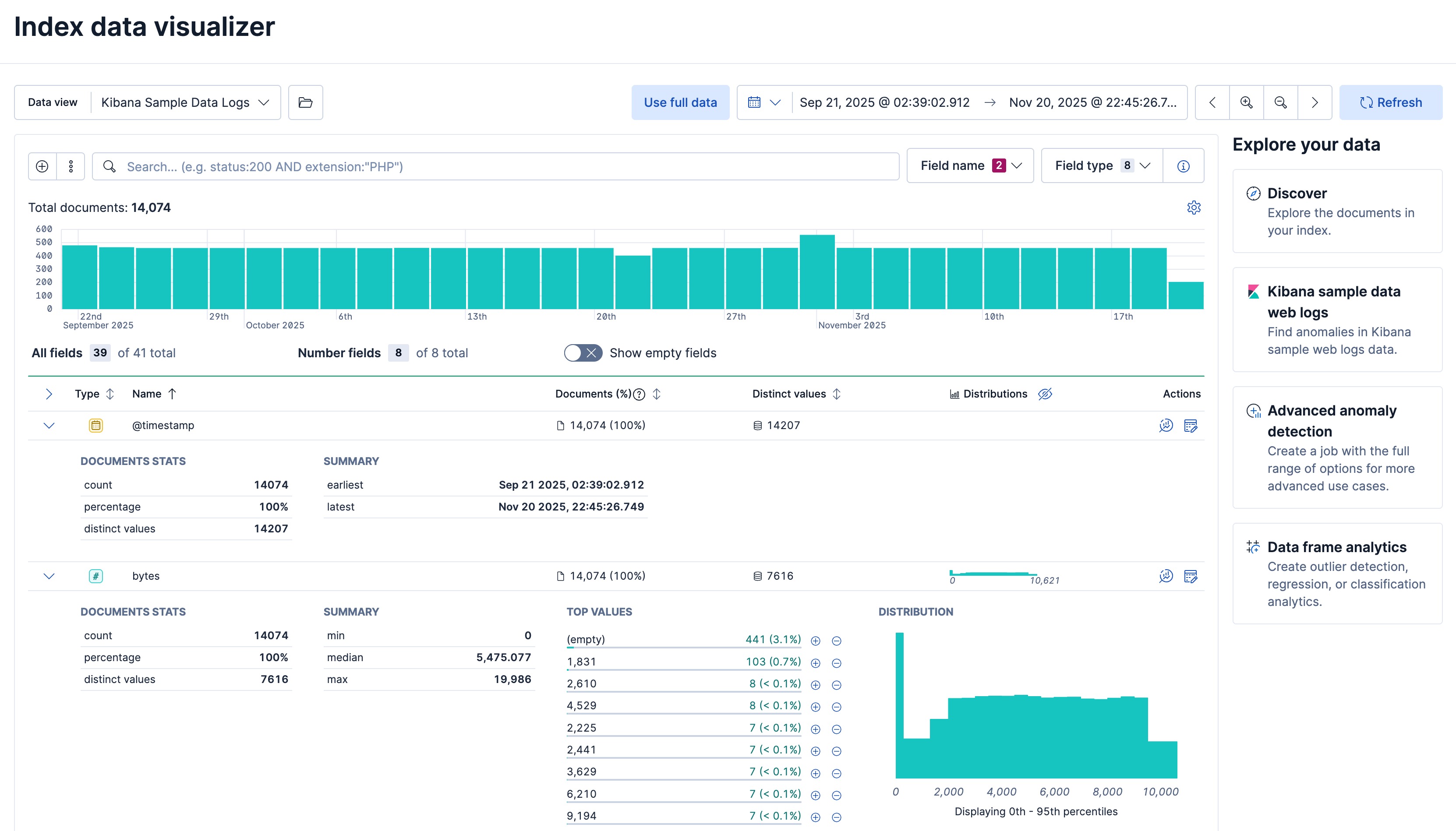Select the bytes field name

pyautogui.click(x=145, y=576)
